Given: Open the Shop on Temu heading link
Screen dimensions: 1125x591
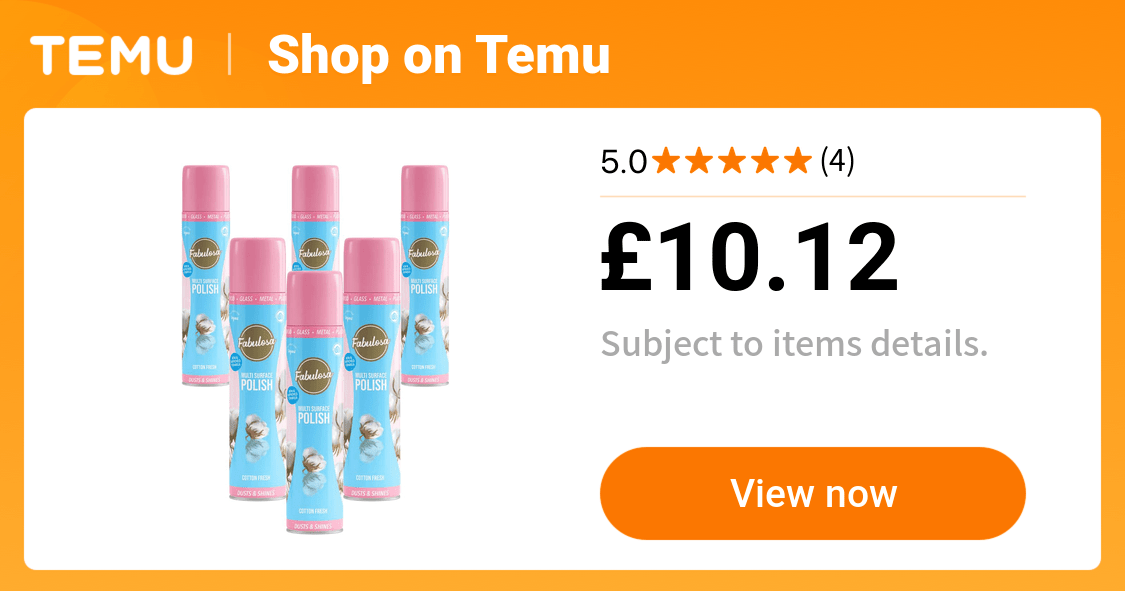Looking at the screenshot, I should 438,56.
